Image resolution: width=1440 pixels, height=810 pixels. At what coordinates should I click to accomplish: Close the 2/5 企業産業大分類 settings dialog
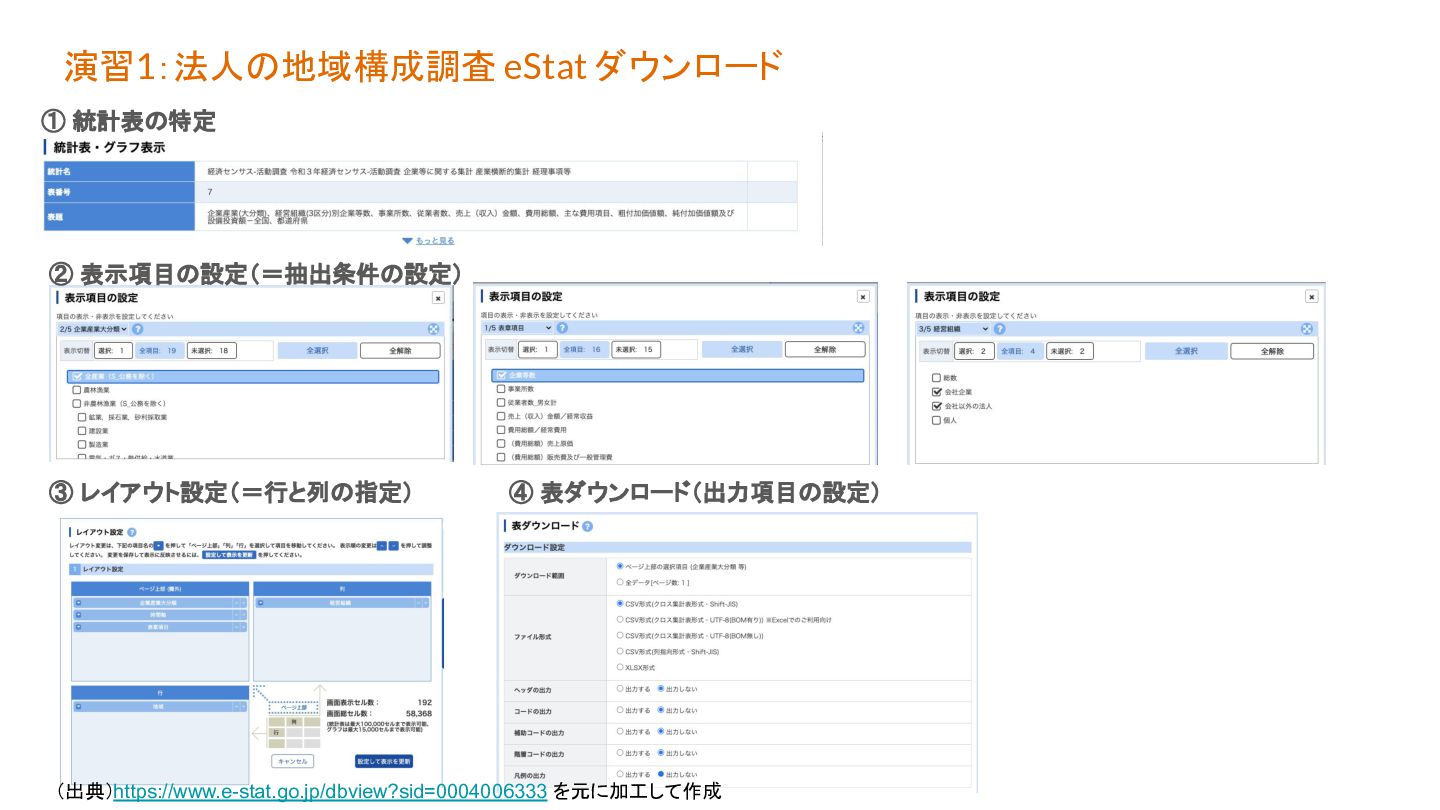438,297
